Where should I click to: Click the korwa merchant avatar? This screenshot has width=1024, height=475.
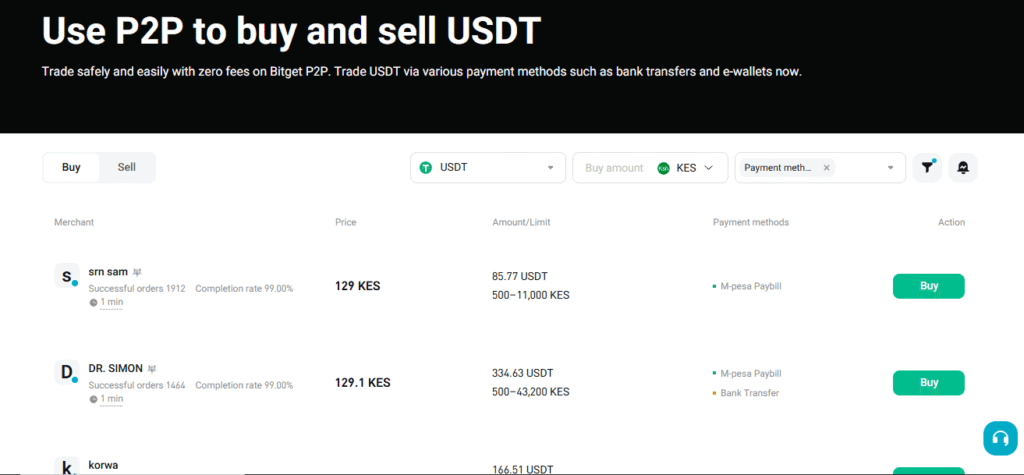(x=66, y=466)
